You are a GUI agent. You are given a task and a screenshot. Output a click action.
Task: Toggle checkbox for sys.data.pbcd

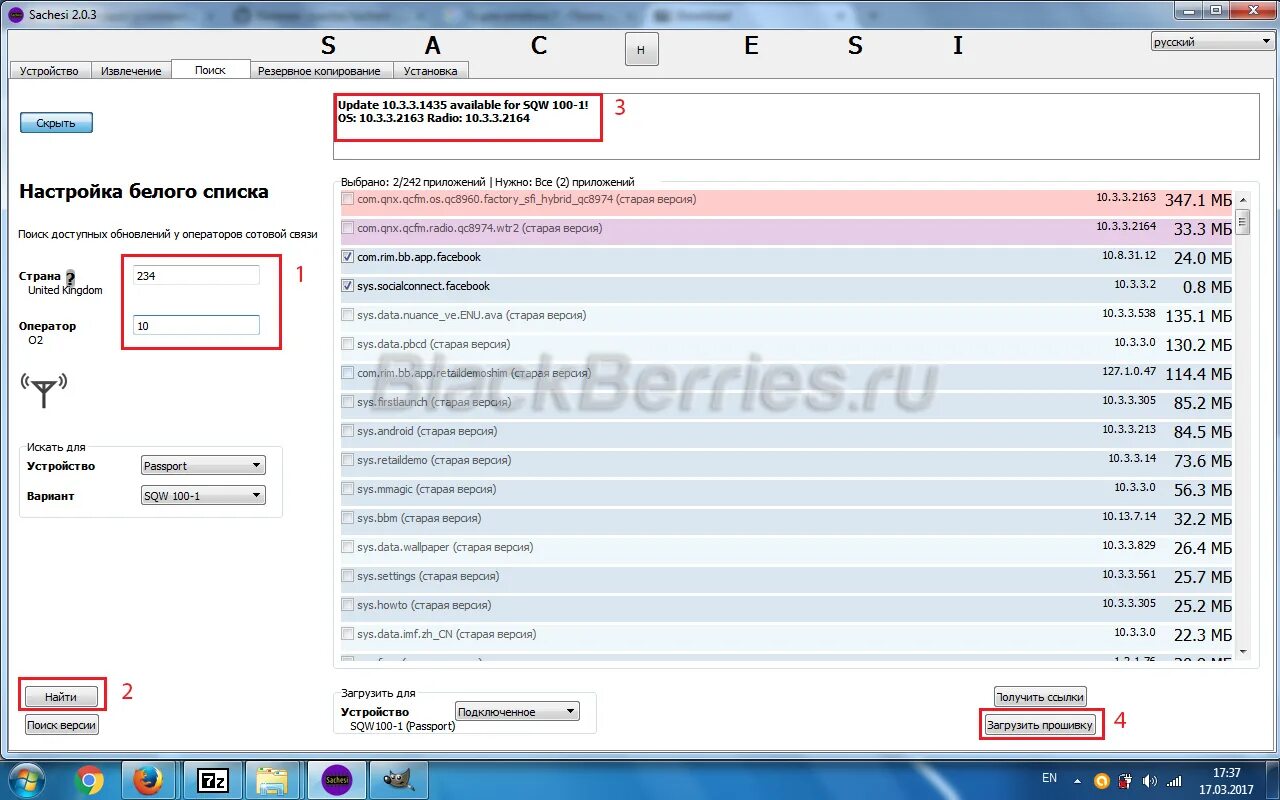[347, 344]
